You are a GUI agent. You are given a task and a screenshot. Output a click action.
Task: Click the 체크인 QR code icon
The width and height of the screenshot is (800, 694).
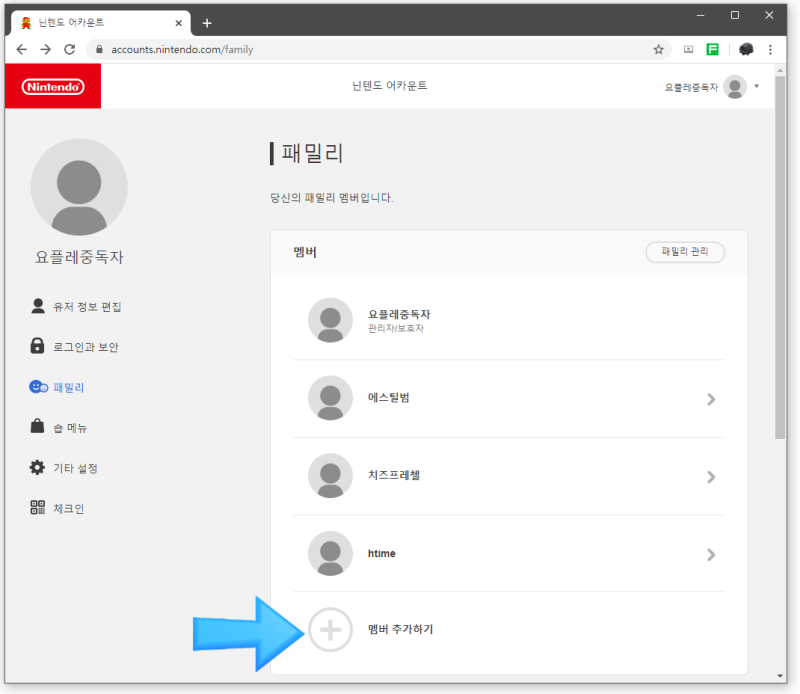click(x=37, y=508)
